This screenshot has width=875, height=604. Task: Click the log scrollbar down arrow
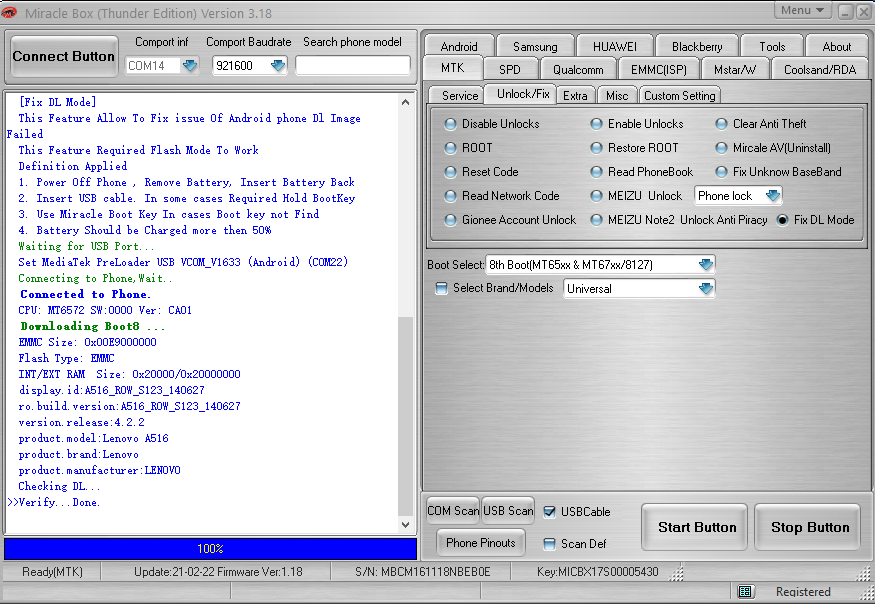(x=406, y=525)
